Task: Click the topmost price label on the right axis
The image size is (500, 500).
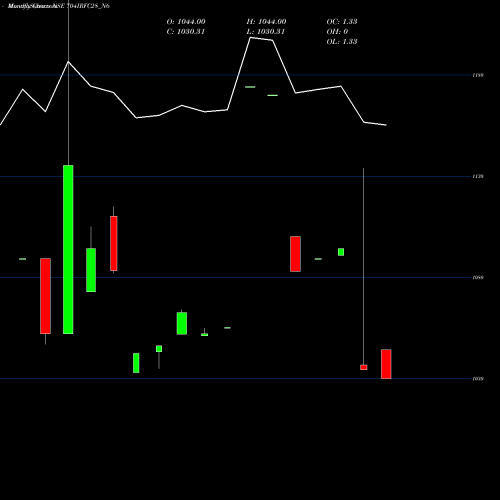Action: [478, 75]
